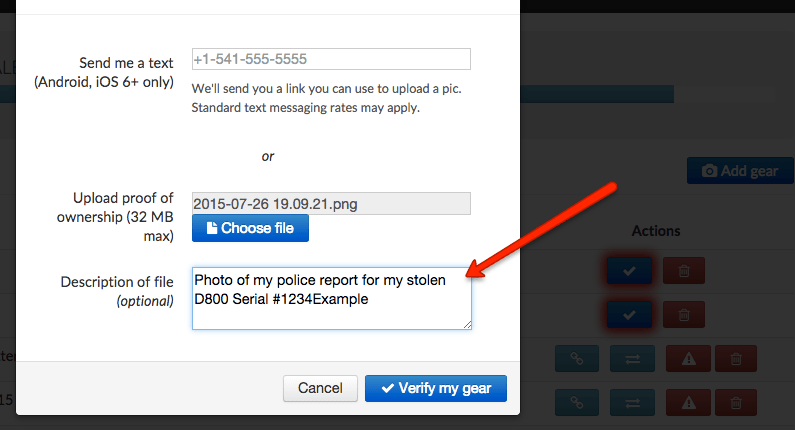Click the uploaded file name field
Screen dimensions: 795x430
pos(331,204)
